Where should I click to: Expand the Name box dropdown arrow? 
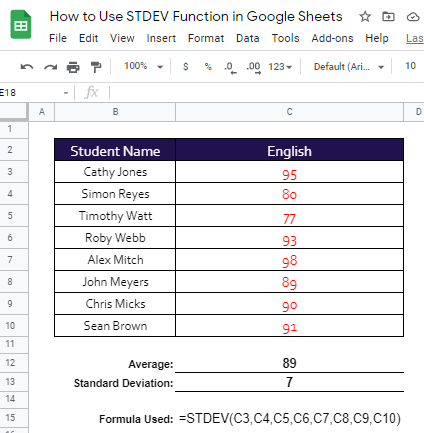66,93
